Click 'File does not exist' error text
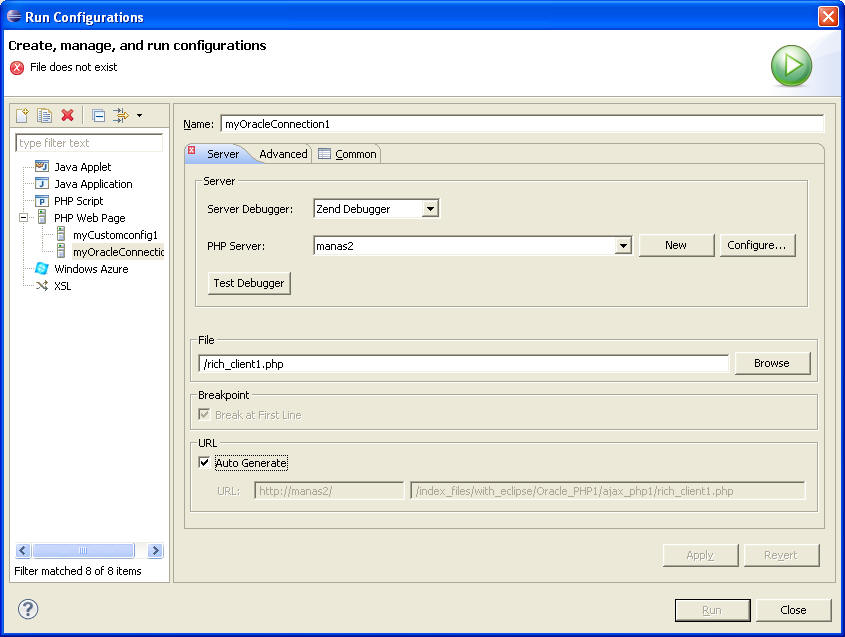This screenshot has width=845, height=637. (x=73, y=67)
